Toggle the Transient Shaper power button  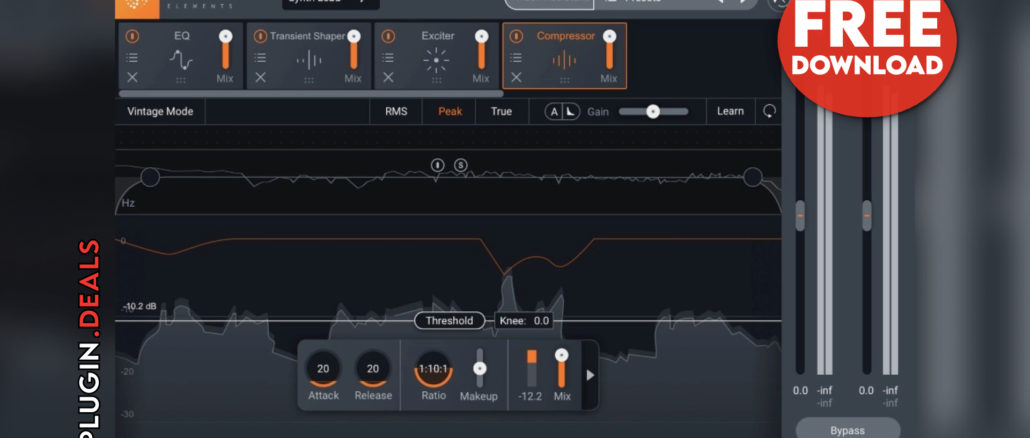[260, 36]
